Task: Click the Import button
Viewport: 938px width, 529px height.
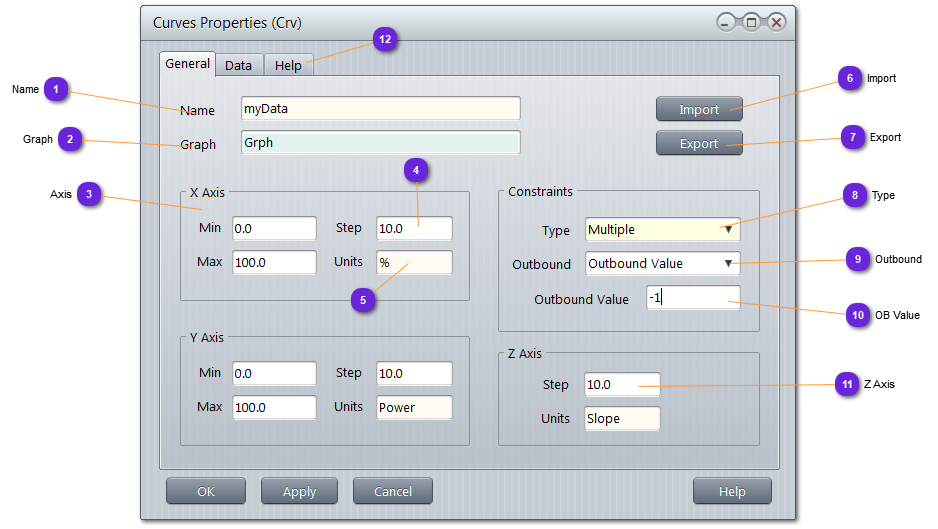Action: coord(699,109)
